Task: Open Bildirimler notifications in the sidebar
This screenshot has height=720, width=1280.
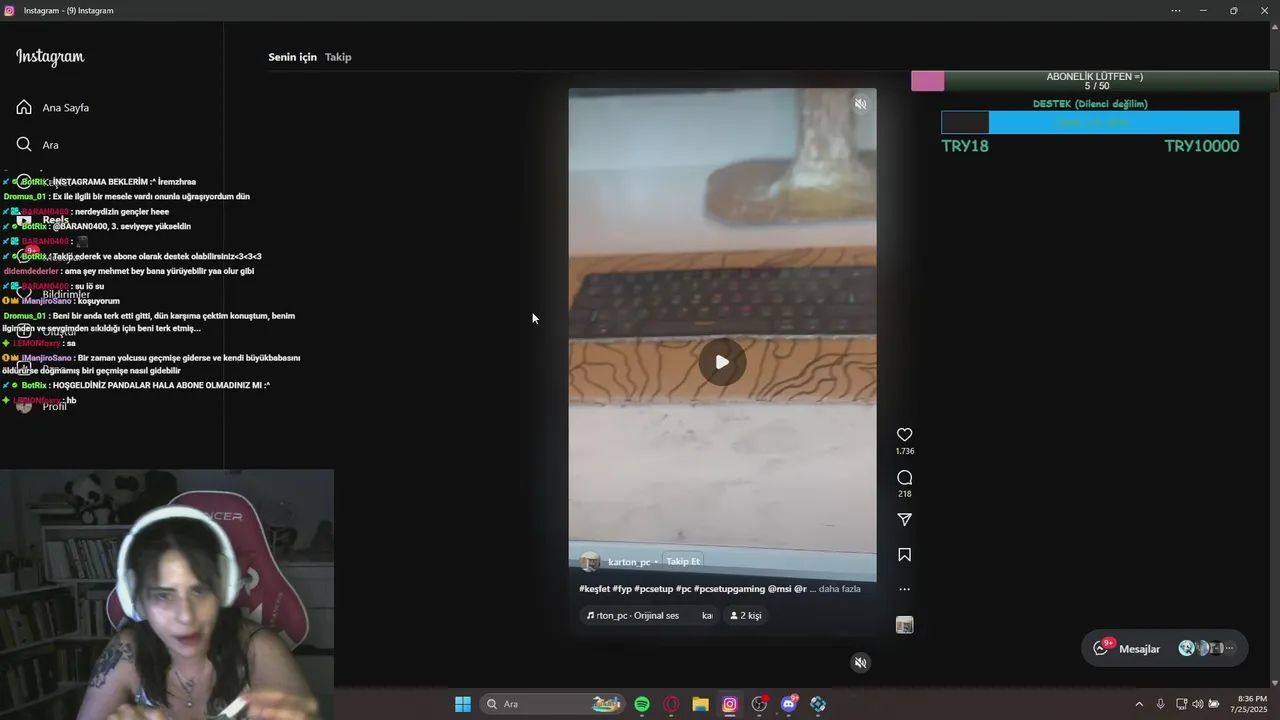Action: (x=53, y=294)
